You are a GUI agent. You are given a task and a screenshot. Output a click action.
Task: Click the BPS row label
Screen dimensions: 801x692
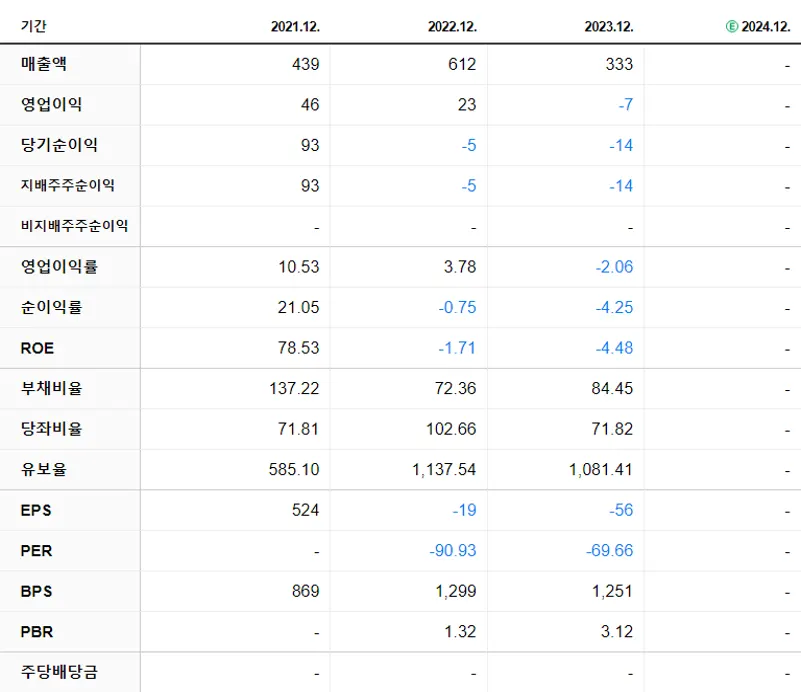(34, 591)
